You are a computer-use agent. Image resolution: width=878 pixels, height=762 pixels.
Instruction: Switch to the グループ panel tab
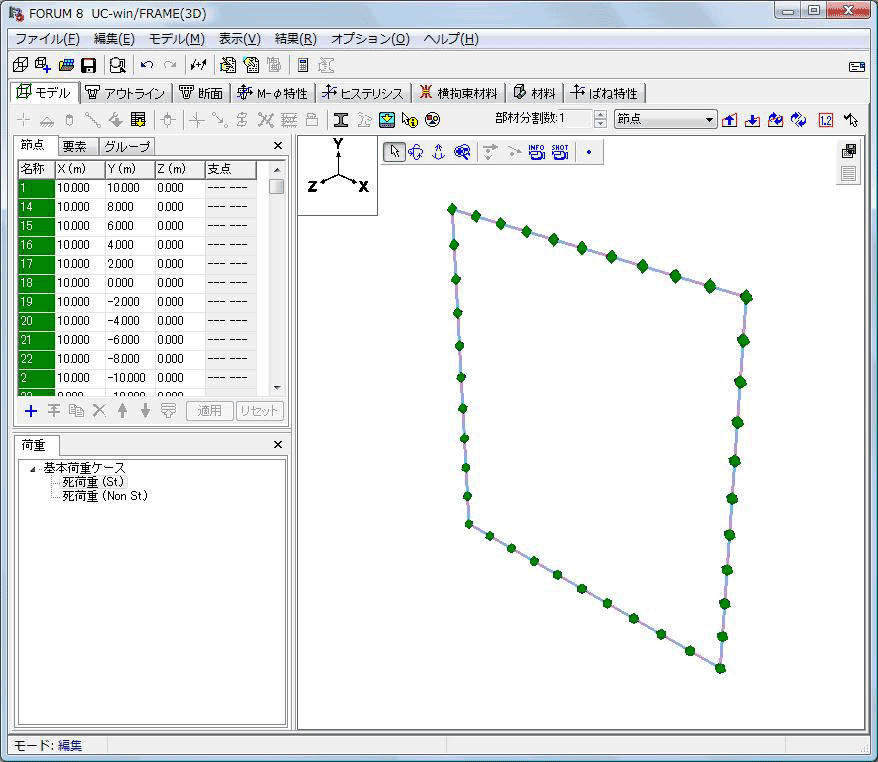click(127, 147)
